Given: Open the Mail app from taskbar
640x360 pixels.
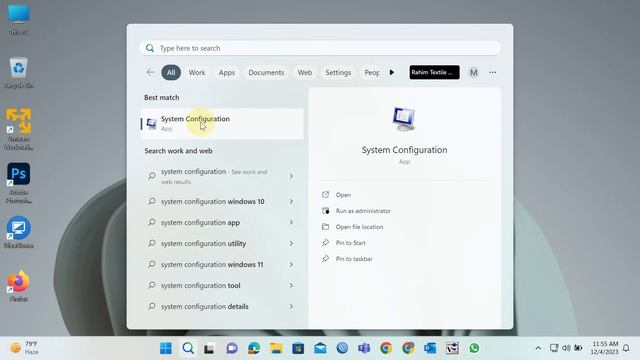Looking at the screenshot, I should point(320,348).
